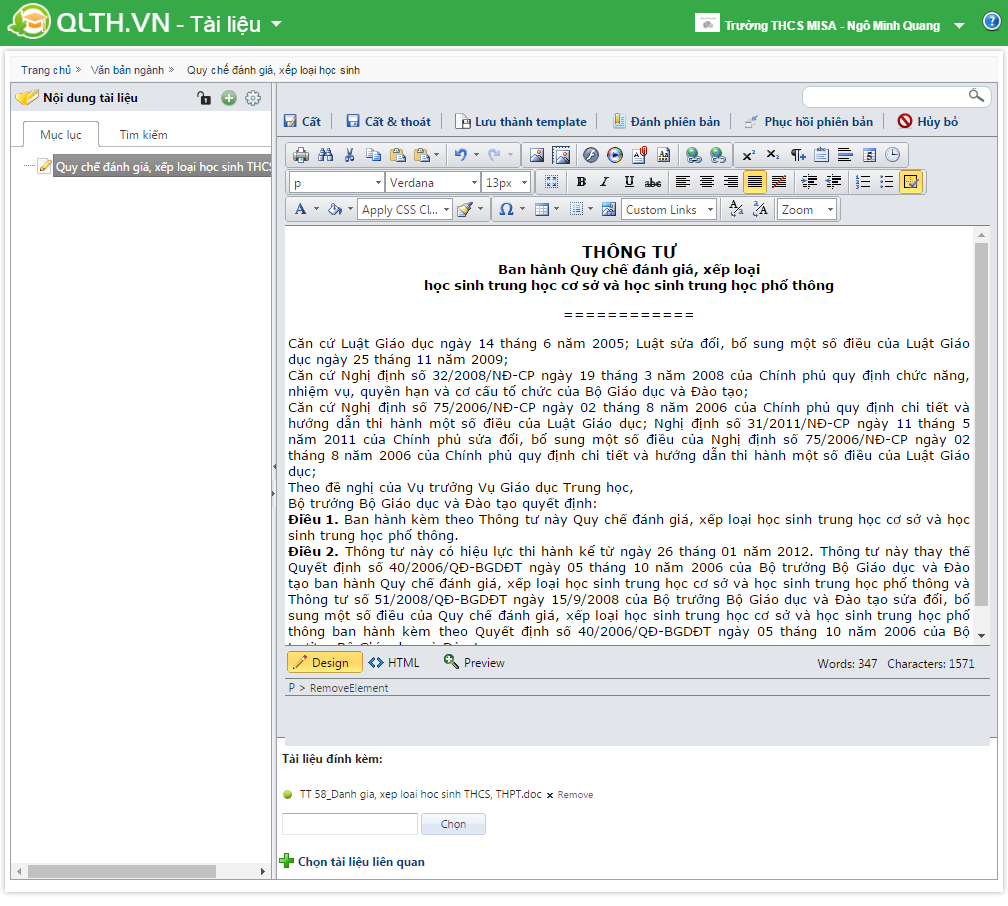Apply Subscript formatting

click(x=773, y=155)
